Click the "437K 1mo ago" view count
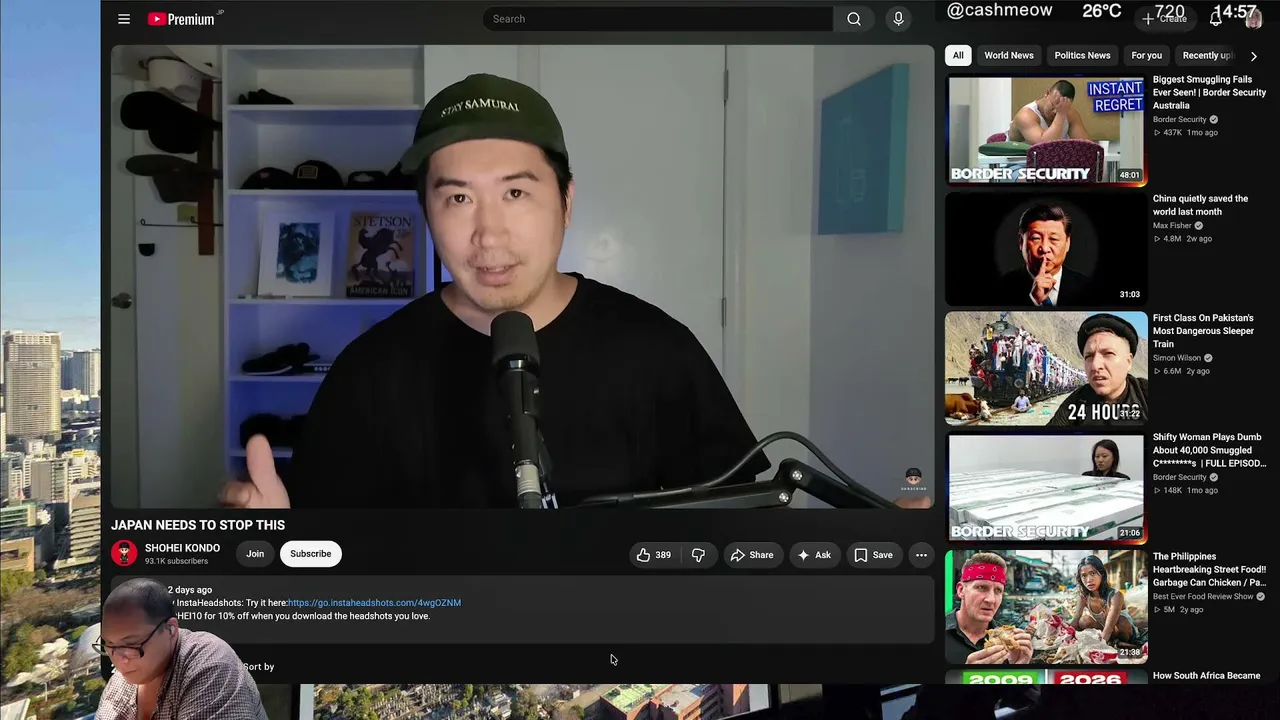The height and width of the screenshot is (720, 1280). [1186, 133]
